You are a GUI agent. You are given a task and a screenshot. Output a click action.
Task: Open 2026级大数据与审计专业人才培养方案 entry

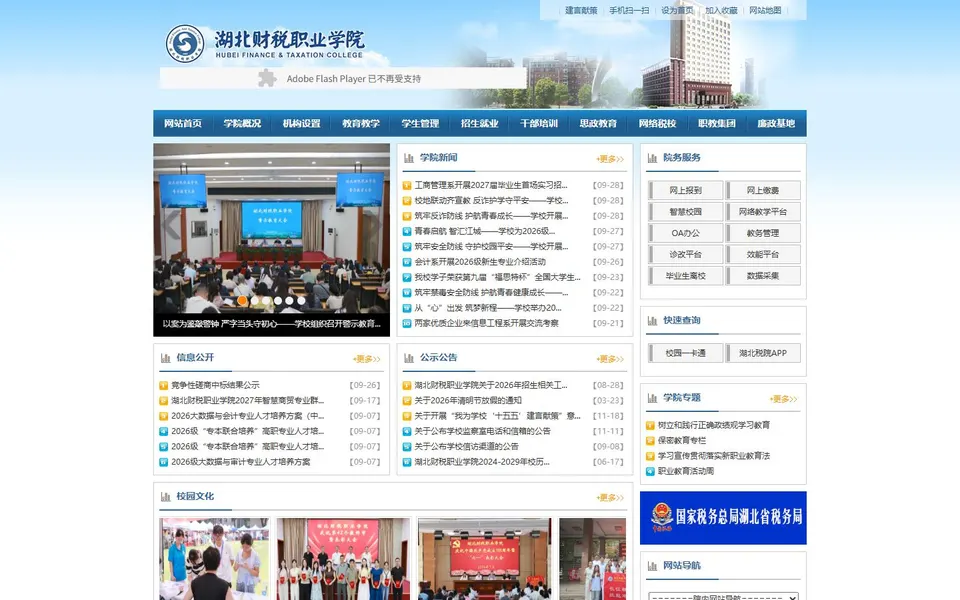click(241, 462)
